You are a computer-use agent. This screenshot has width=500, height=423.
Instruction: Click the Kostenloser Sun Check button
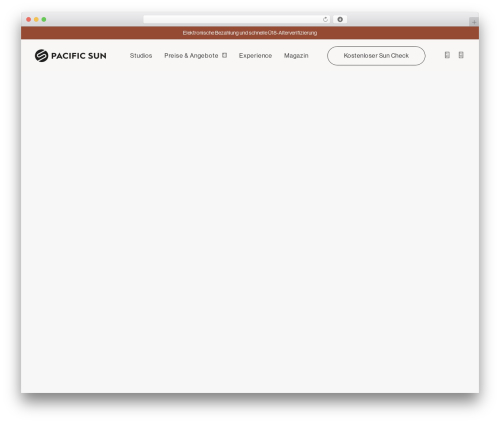click(x=376, y=56)
